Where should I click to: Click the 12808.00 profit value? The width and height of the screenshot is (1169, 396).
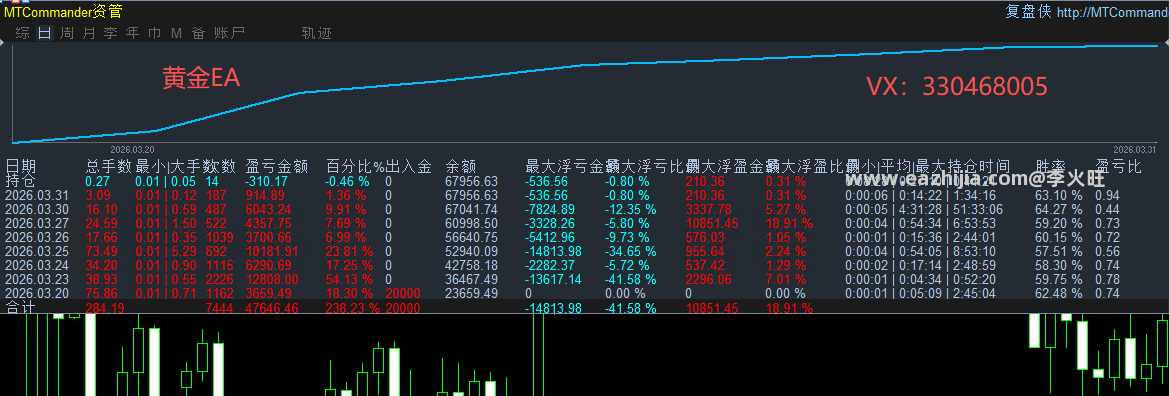271,279
